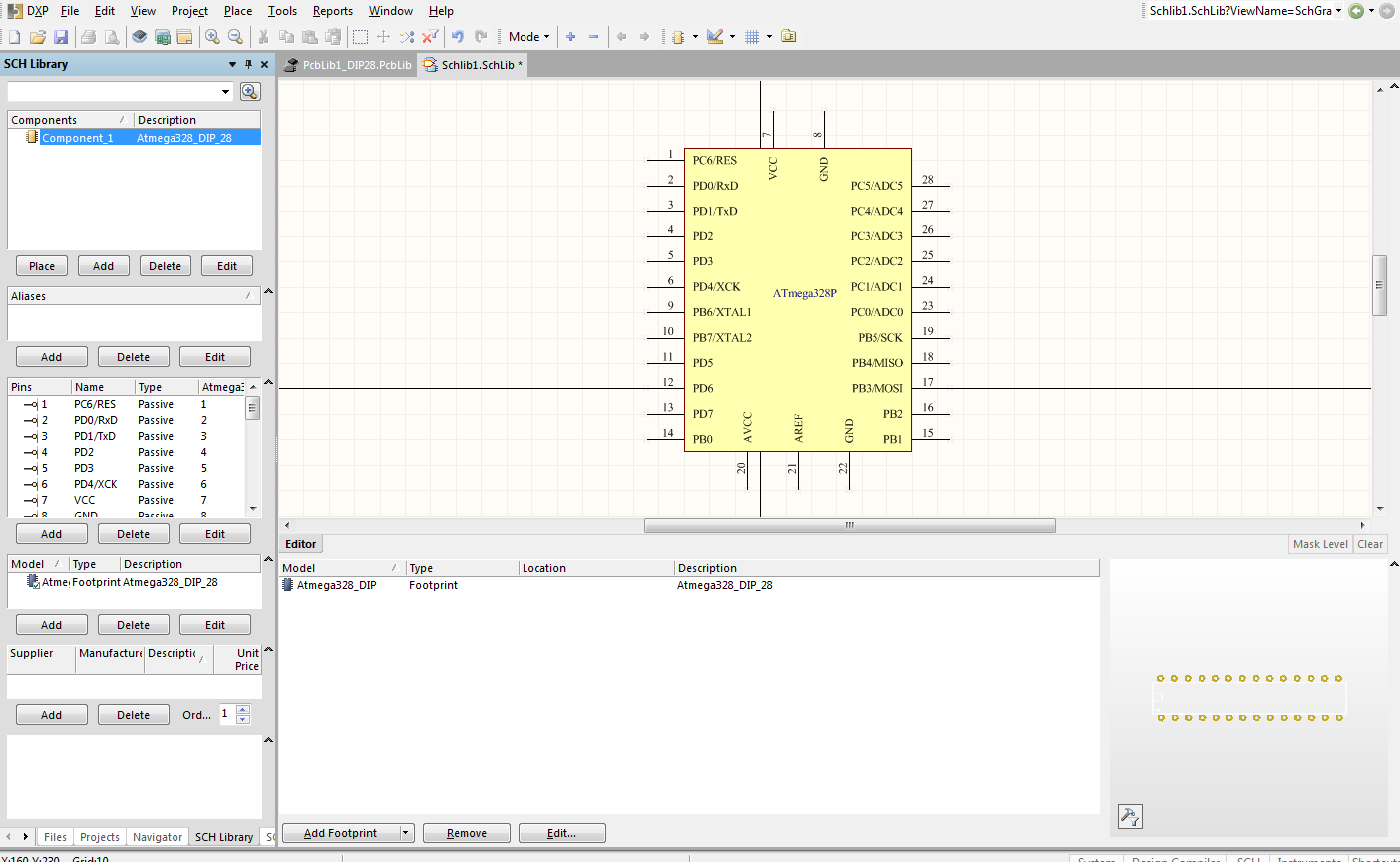Select the Atmega328_DIP footprint row in Editor

tap(688, 585)
